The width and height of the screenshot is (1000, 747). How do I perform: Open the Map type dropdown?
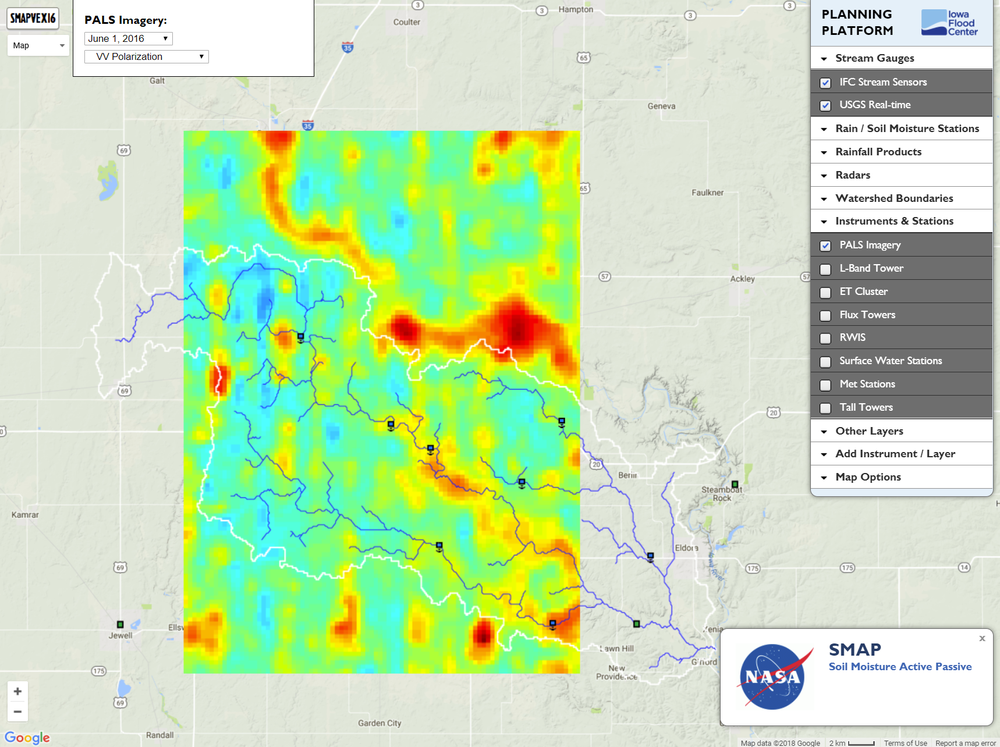coord(38,45)
